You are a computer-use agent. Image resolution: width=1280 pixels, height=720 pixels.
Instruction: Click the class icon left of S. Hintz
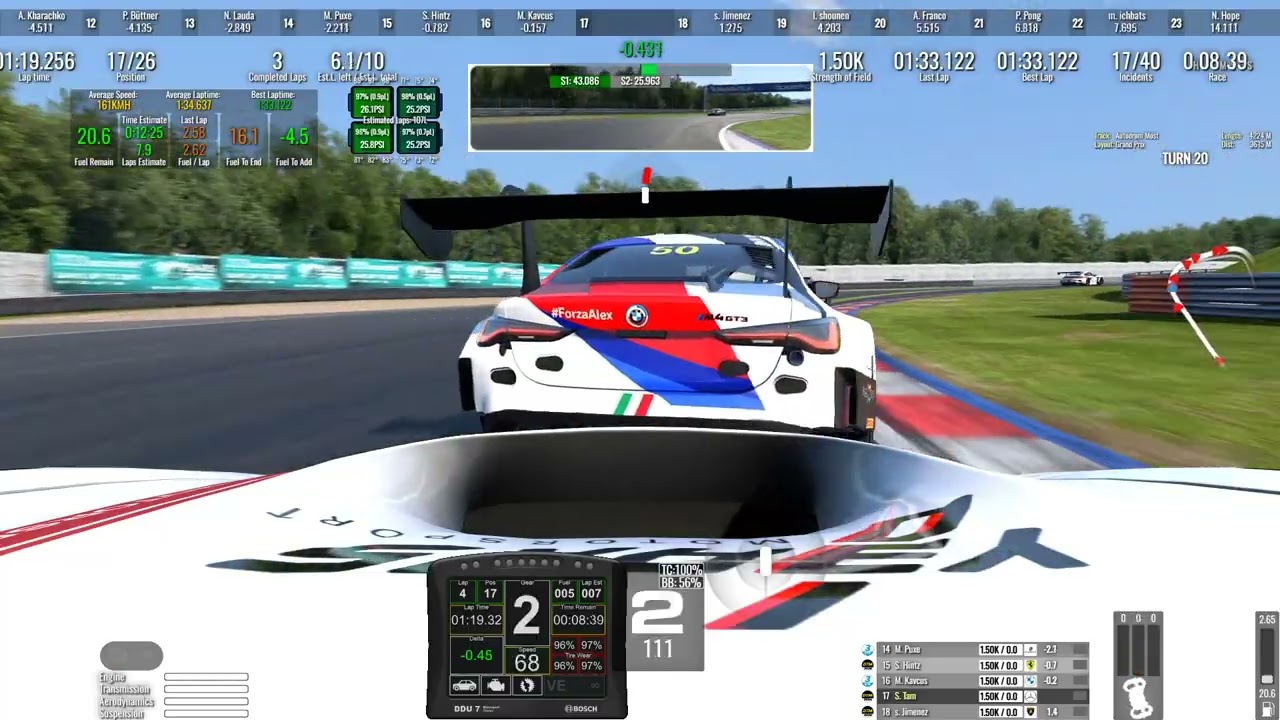867,665
